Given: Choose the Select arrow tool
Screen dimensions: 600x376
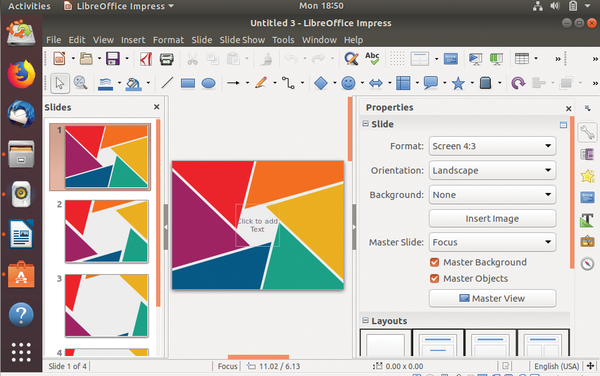Looking at the screenshot, I should 60,83.
